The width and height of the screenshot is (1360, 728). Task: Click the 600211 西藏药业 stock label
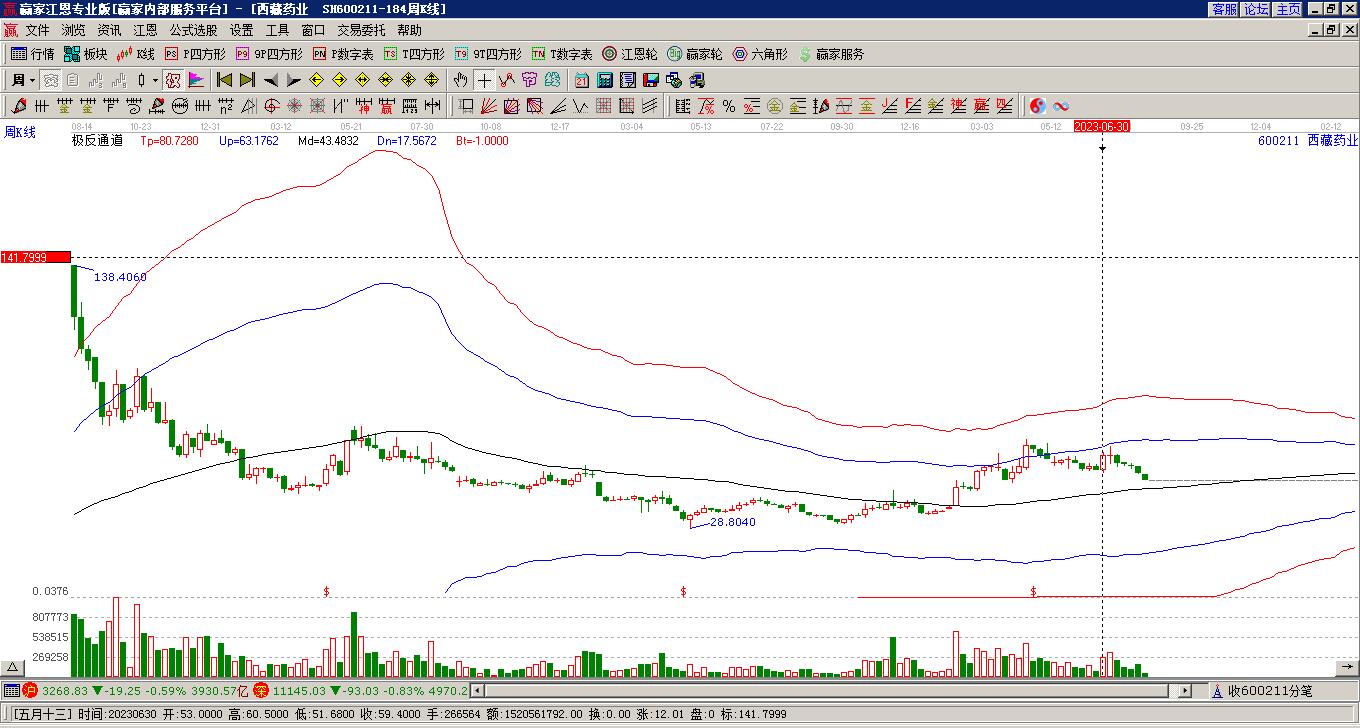(1308, 141)
